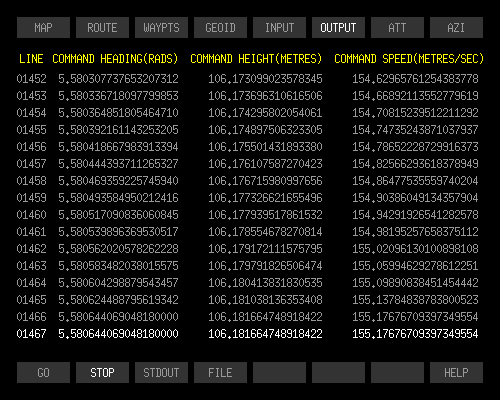This screenshot has height=400, width=500.
Task: Click the COMMAND HEIGHT(METRES) column header
Action: (x=256, y=59)
